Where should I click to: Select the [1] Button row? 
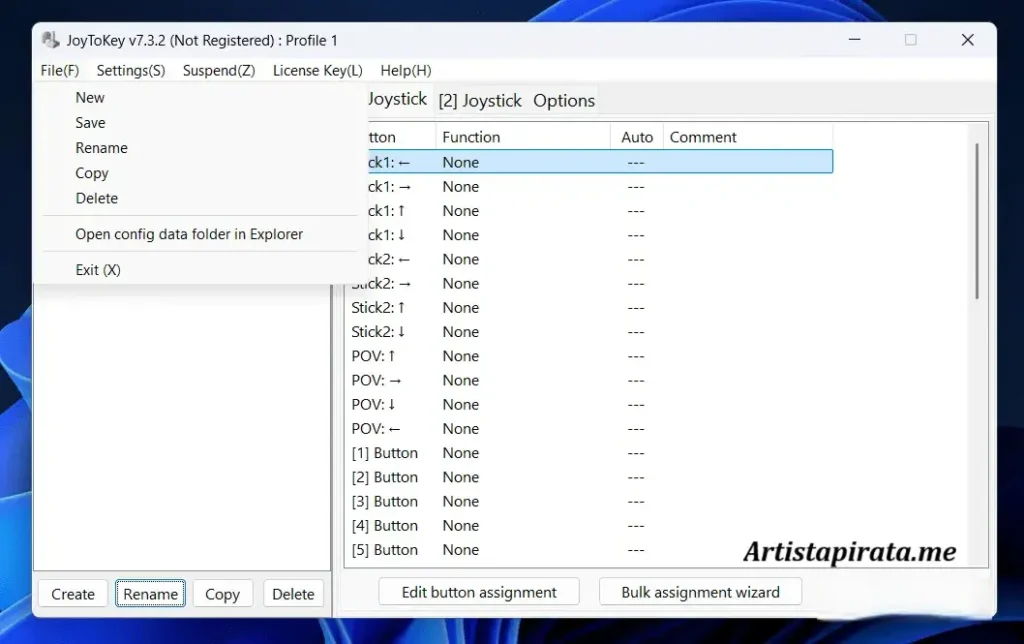tap(590, 453)
